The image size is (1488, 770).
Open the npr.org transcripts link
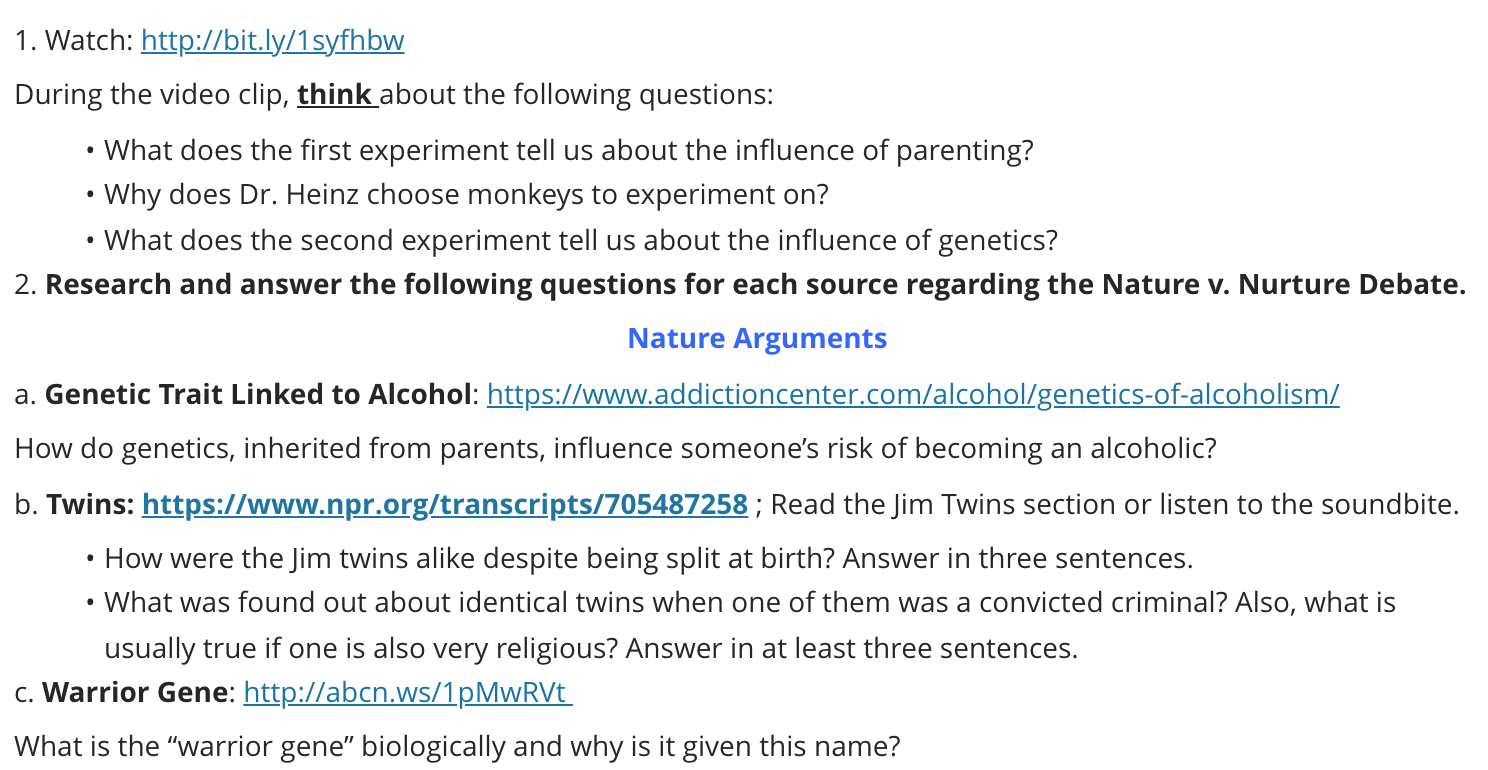445,504
